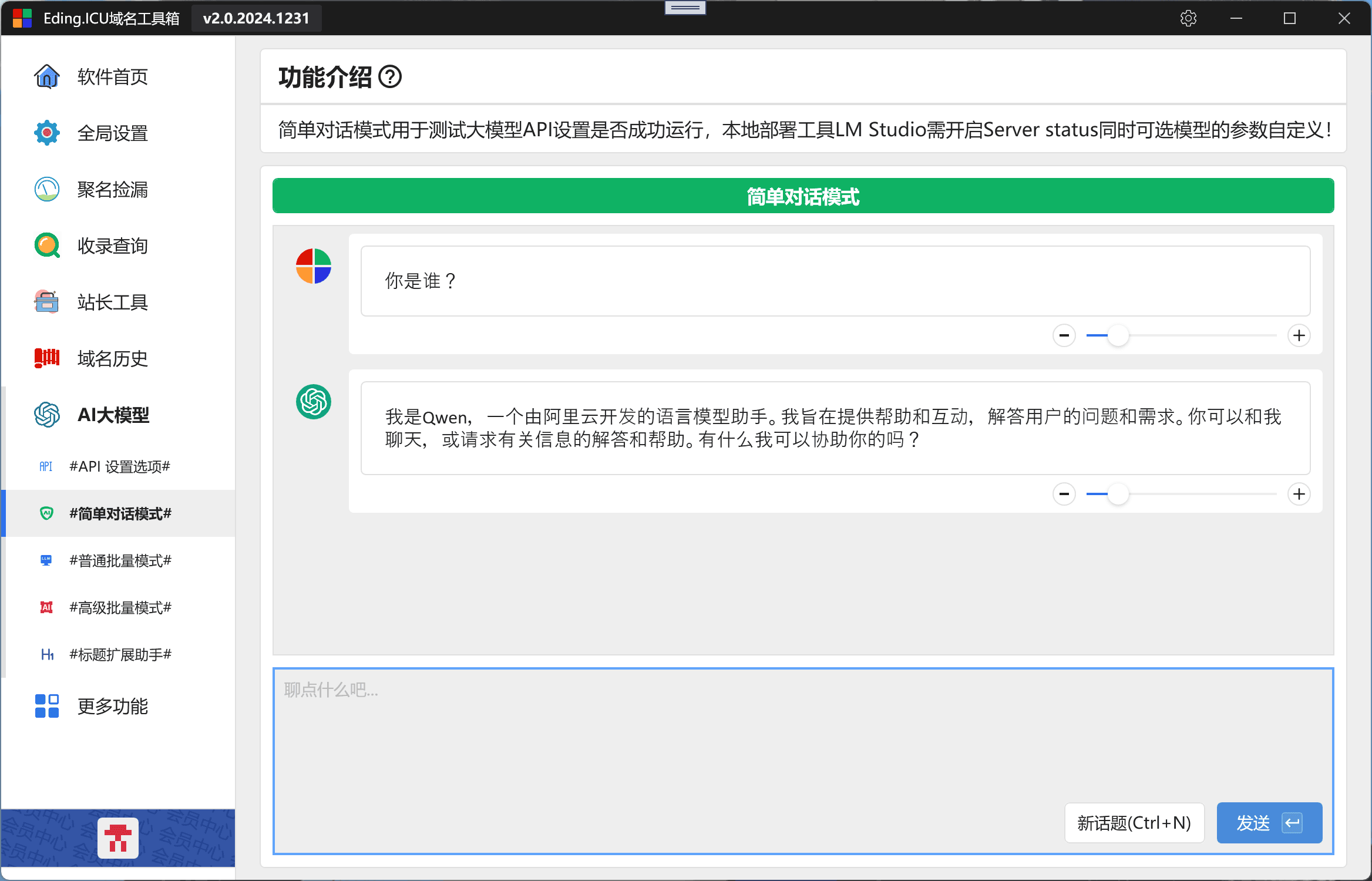Click the 域名历史 icon

point(47,358)
